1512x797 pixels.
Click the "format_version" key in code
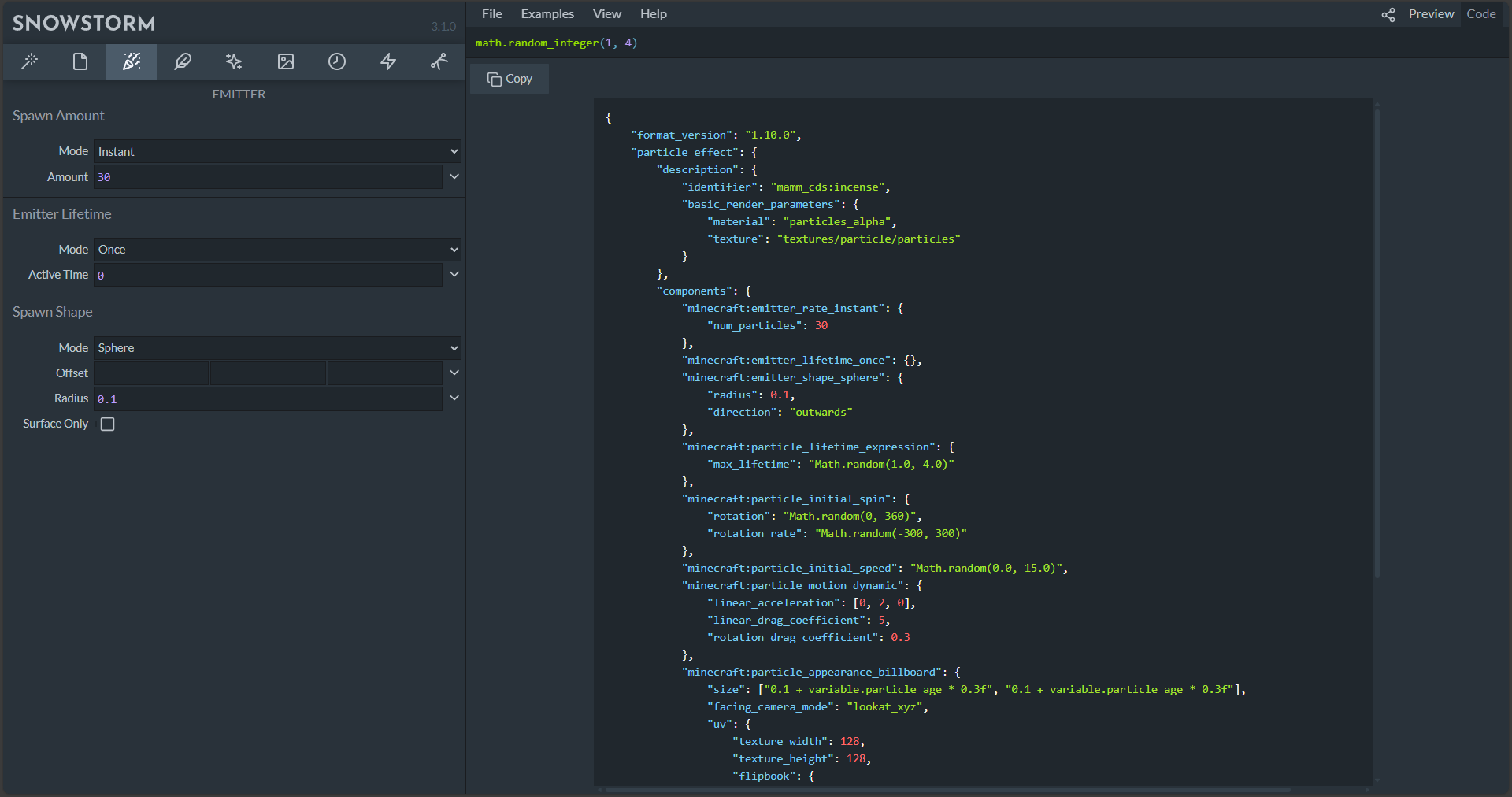click(682, 135)
